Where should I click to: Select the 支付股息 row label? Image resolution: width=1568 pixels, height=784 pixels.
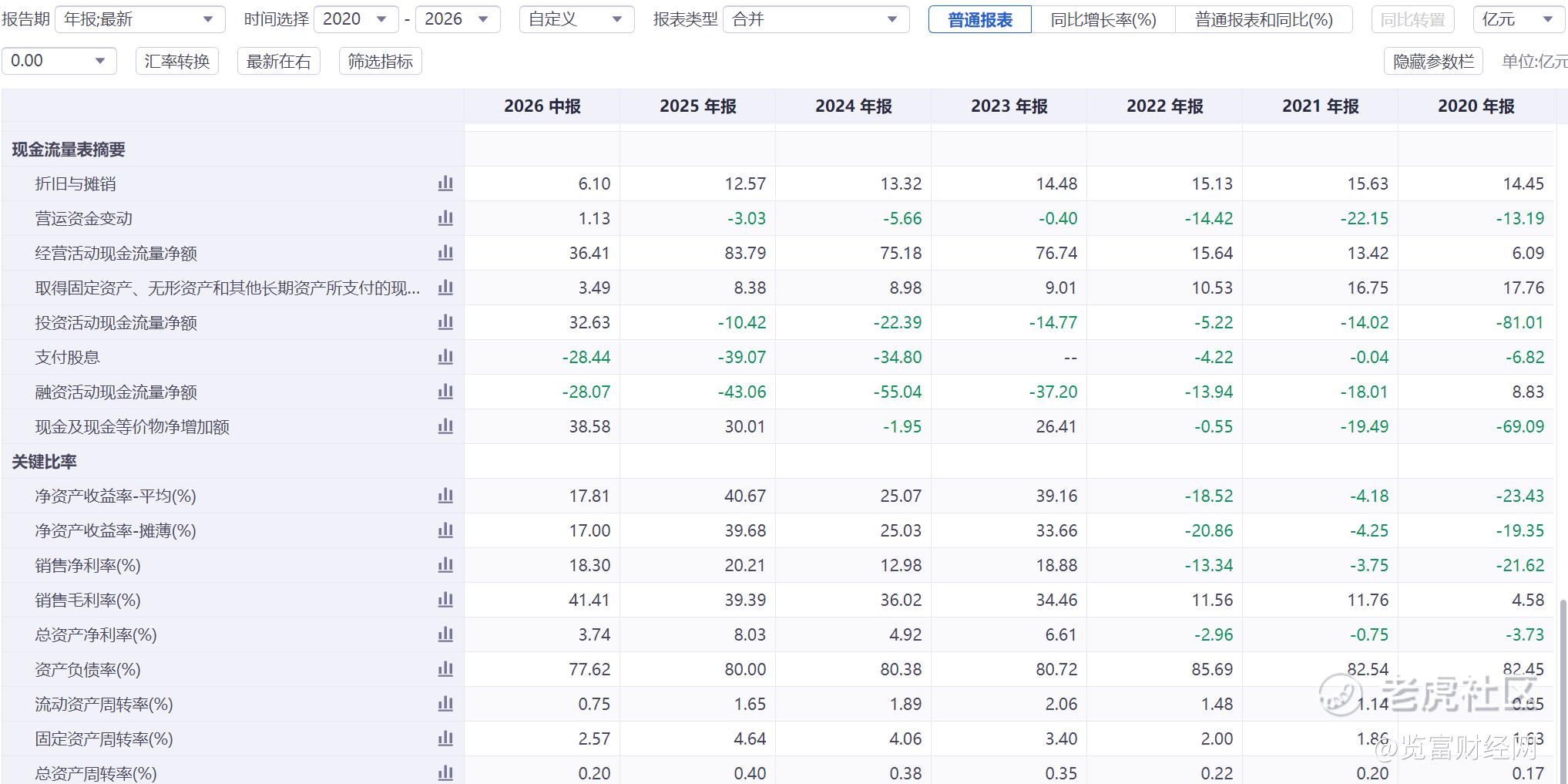pyautogui.click(x=67, y=357)
